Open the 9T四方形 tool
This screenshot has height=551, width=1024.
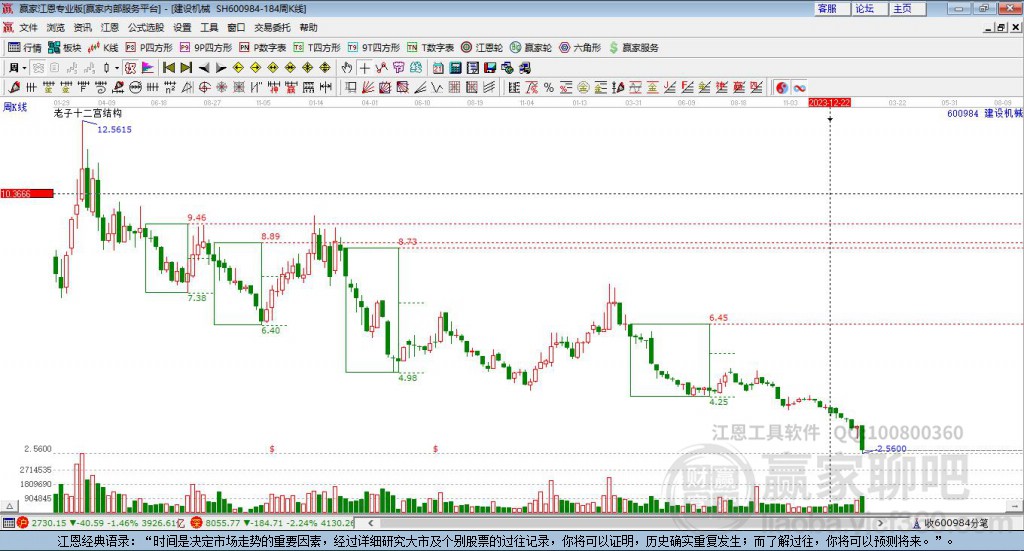tap(374, 48)
